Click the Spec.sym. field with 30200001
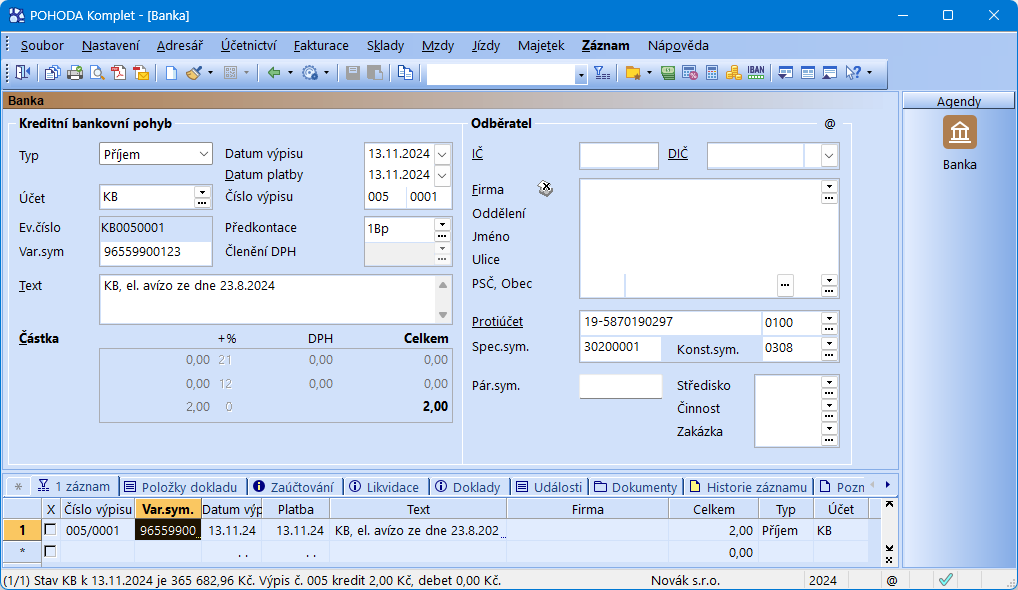This screenshot has height=590, width=1018. coord(620,347)
